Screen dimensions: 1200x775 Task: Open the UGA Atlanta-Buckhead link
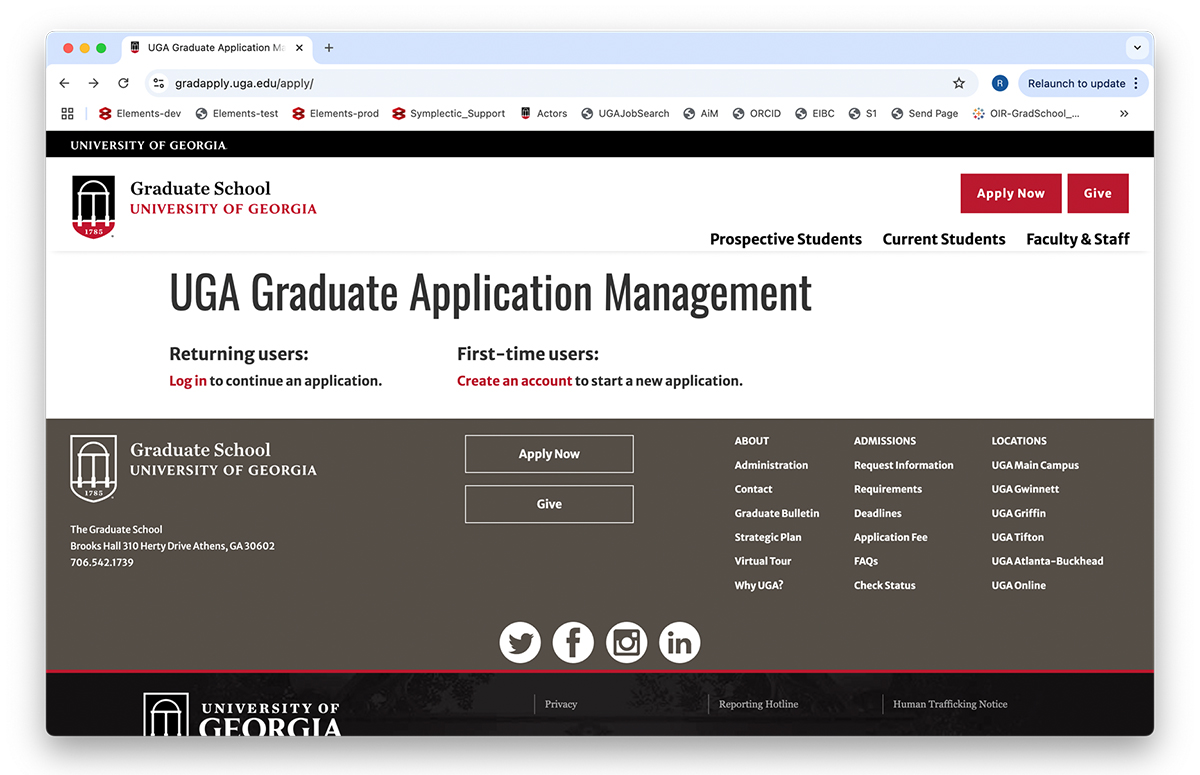1047,561
